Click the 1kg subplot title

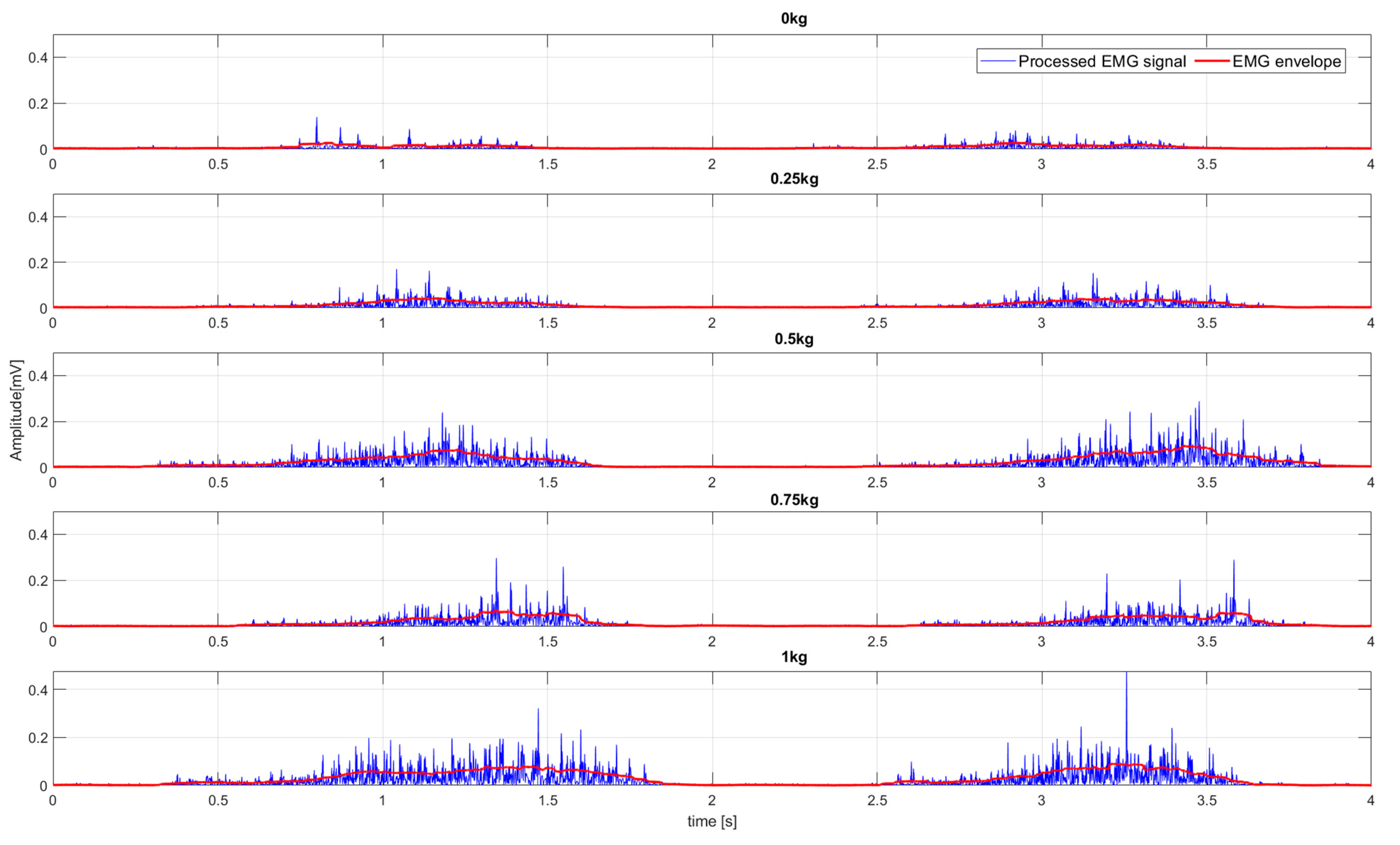click(794, 657)
